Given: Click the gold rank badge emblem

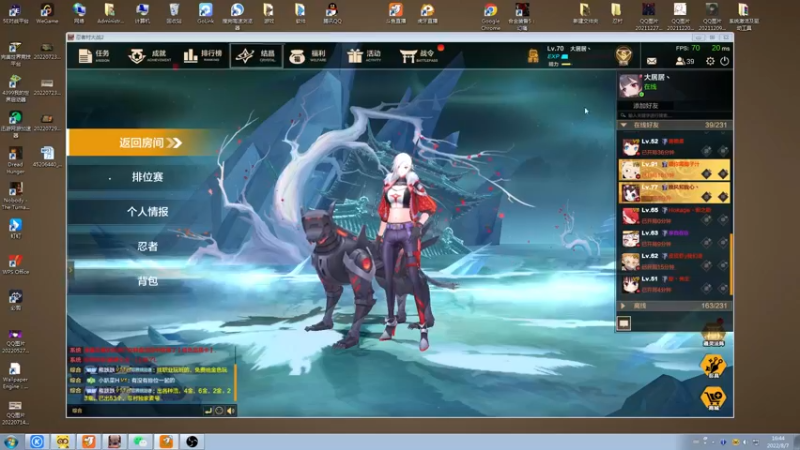Looking at the screenshot, I should click(x=623, y=56).
